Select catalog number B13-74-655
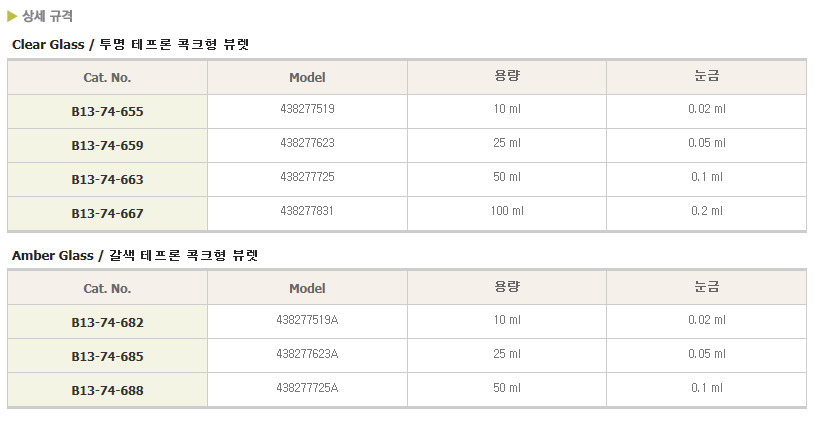Viewport: 832px width, 427px height. 107,111
